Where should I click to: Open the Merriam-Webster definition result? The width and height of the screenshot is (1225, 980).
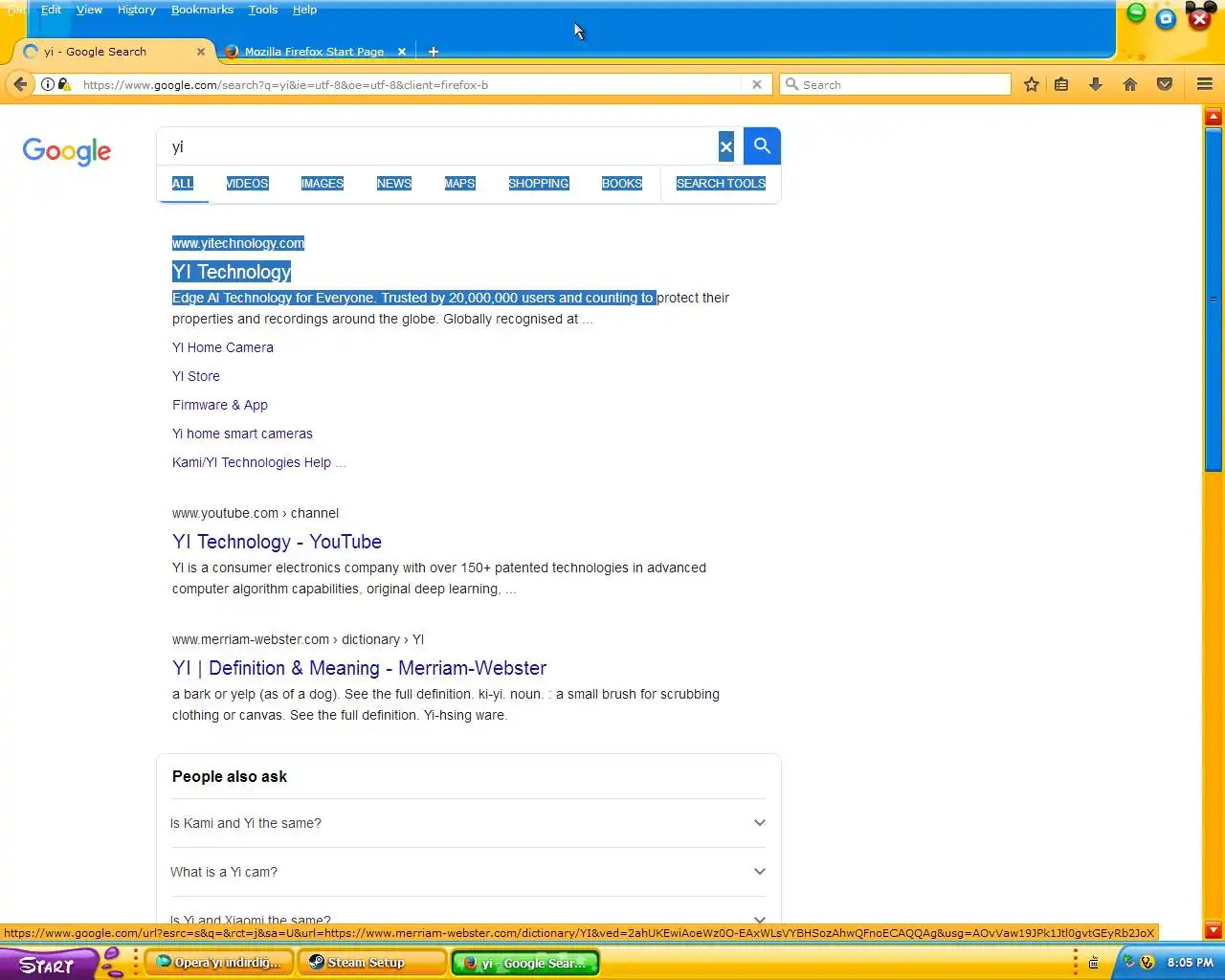pyautogui.click(x=359, y=668)
